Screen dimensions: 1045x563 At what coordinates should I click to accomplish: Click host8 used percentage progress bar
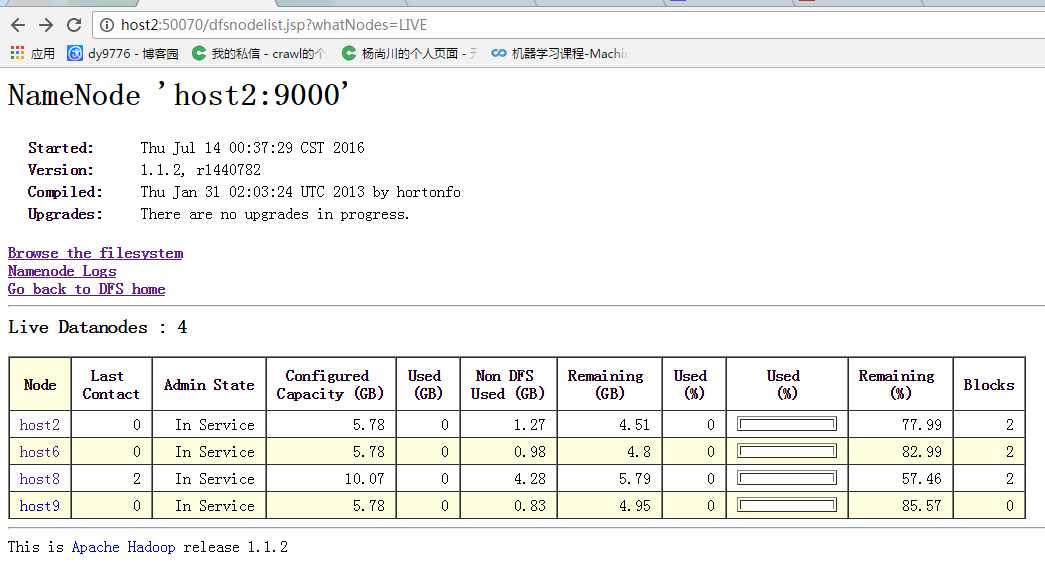(x=786, y=478)
